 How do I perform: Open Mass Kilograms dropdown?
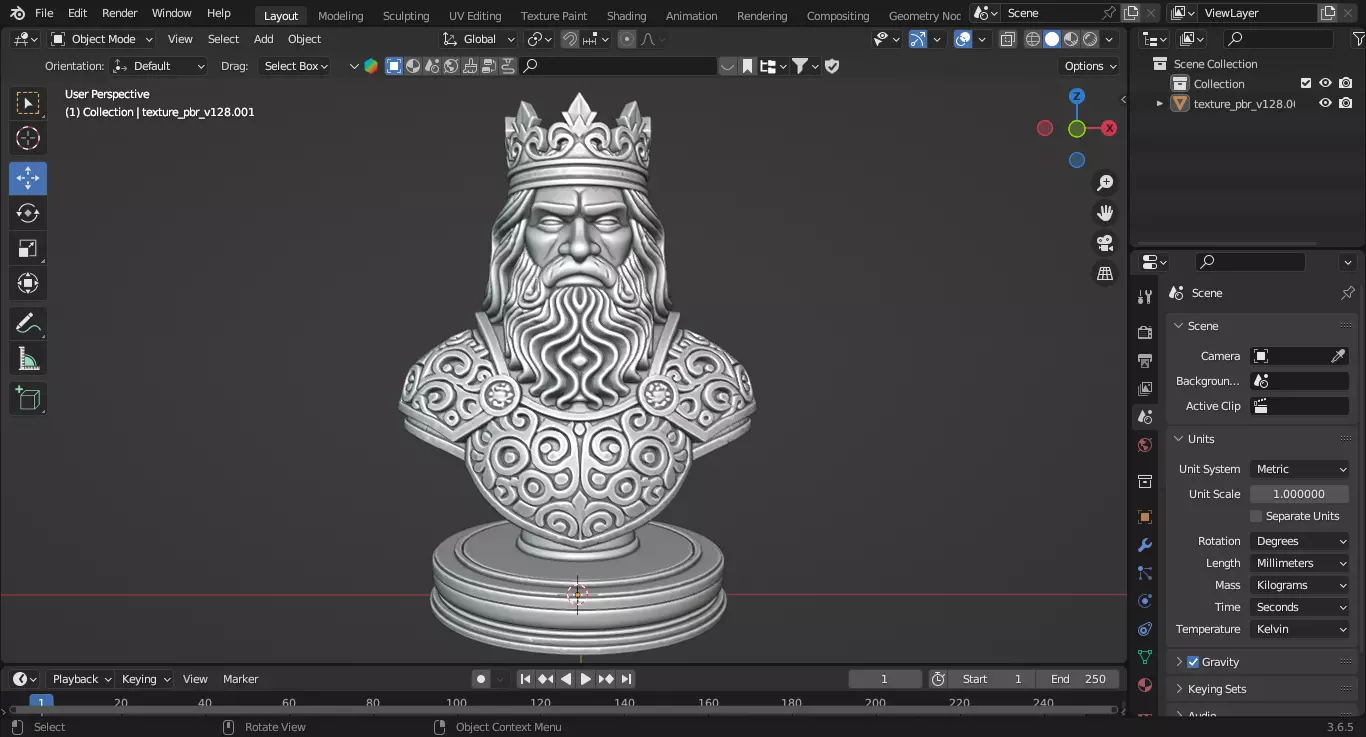click(1299, 585)
